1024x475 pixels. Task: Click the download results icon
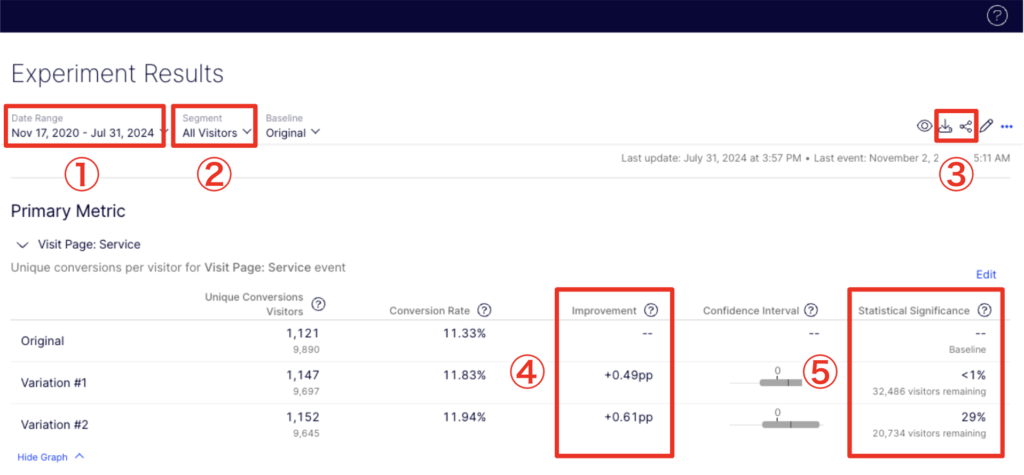click(x=946, y=126)
